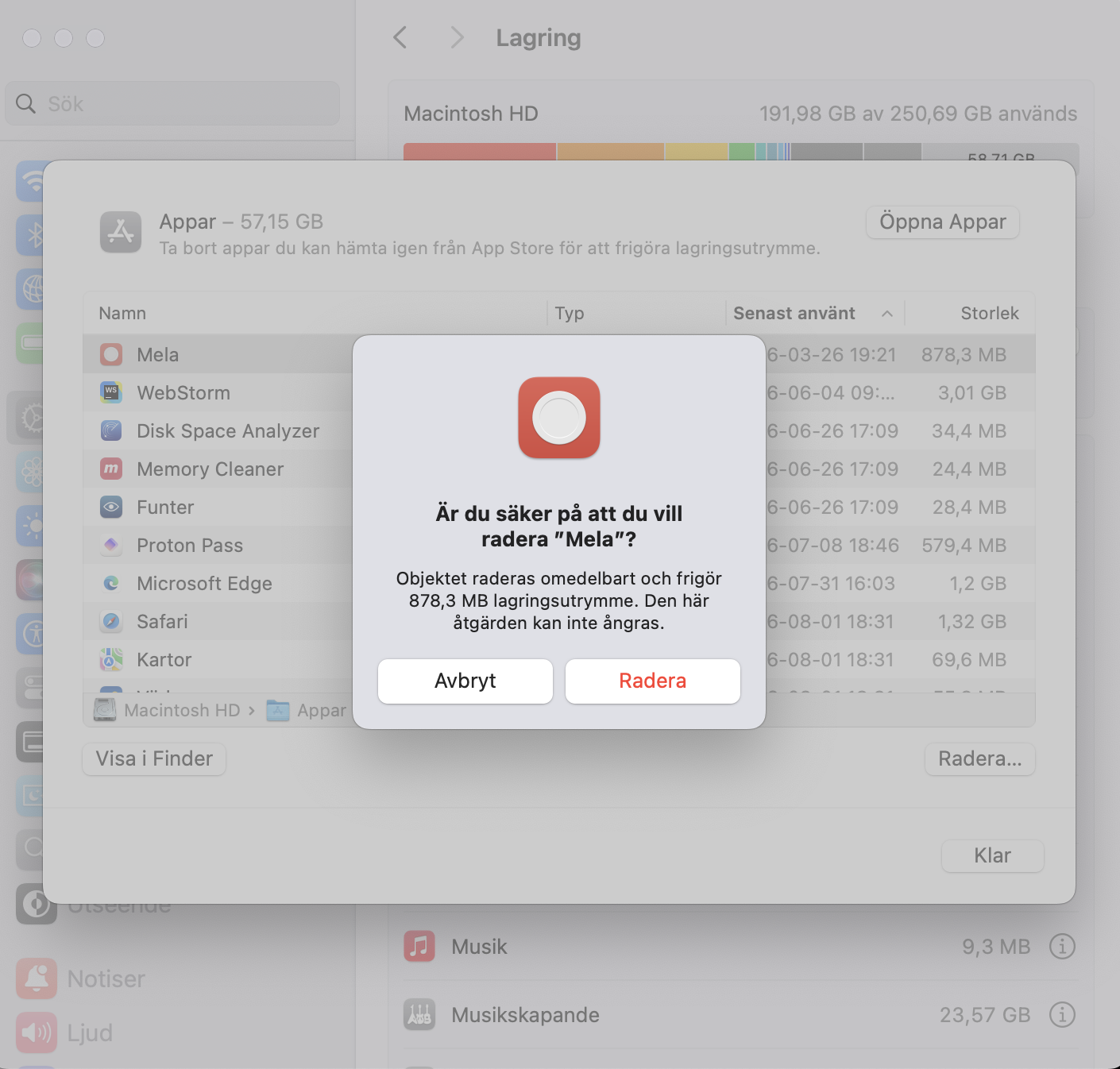Sort by Senast använt column header
This screenshot has height=1069, width=1120.
pos(814,313)
